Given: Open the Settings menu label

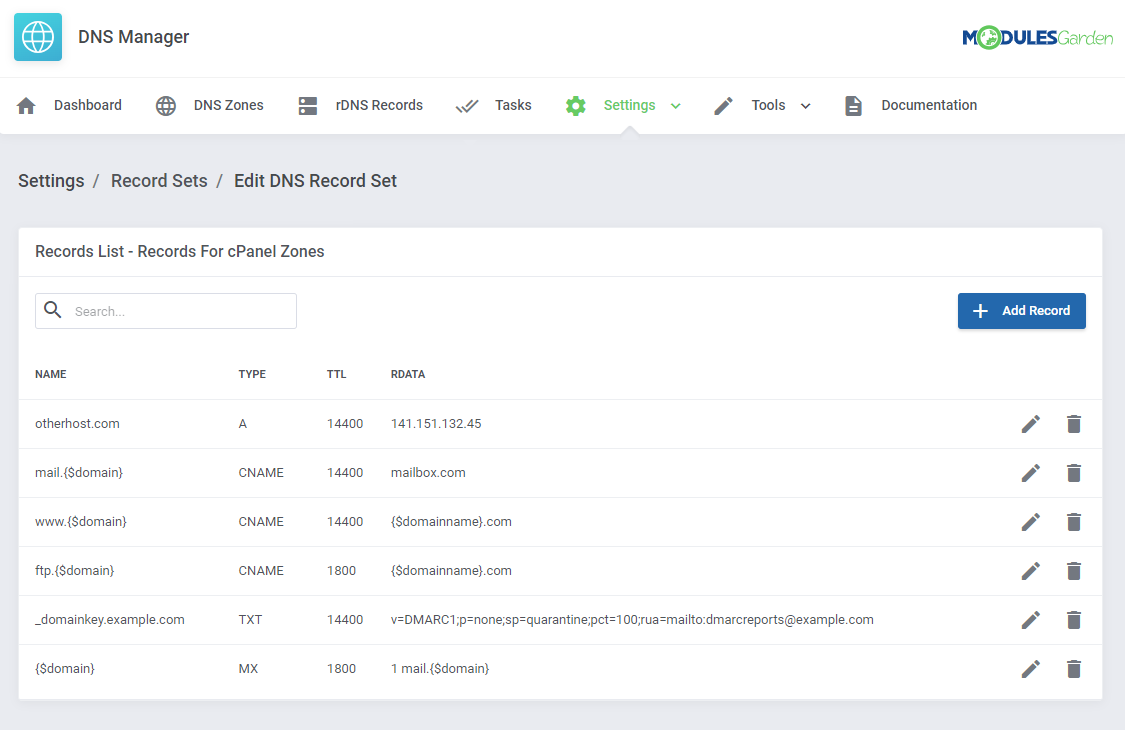Looking at the screenshot, I should (629, 105).
